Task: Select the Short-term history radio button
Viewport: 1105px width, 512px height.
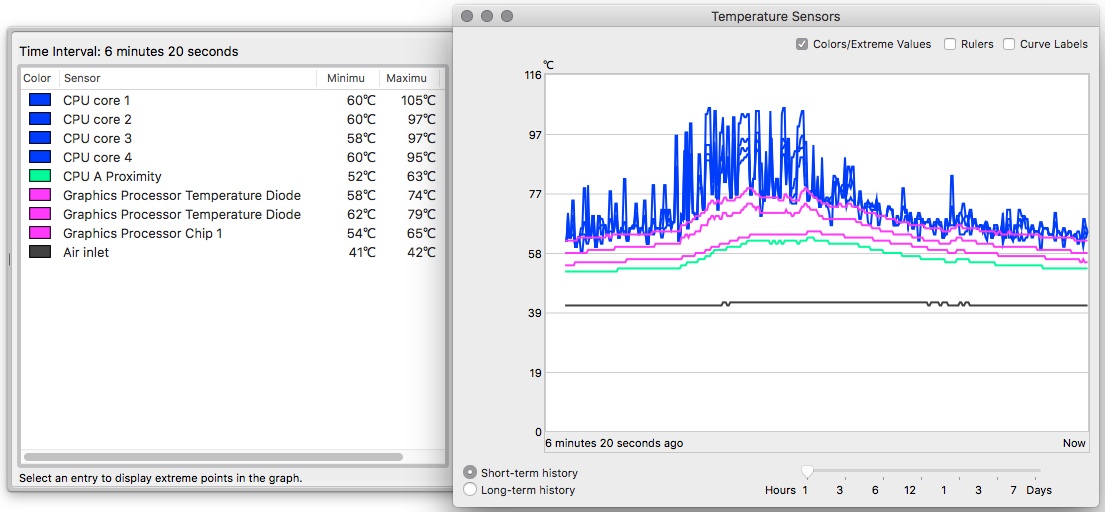Action: tap(470, 472)
